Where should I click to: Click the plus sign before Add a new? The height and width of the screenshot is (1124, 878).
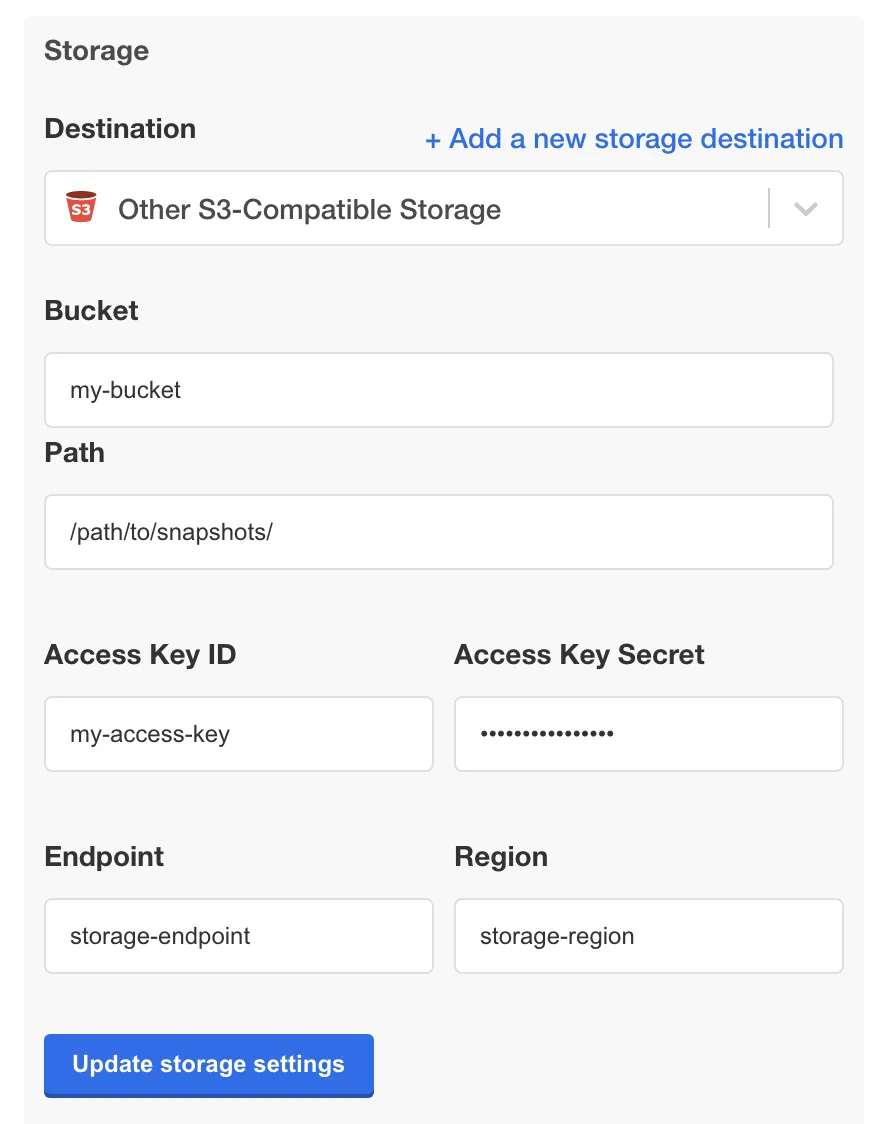pos(432,140)
